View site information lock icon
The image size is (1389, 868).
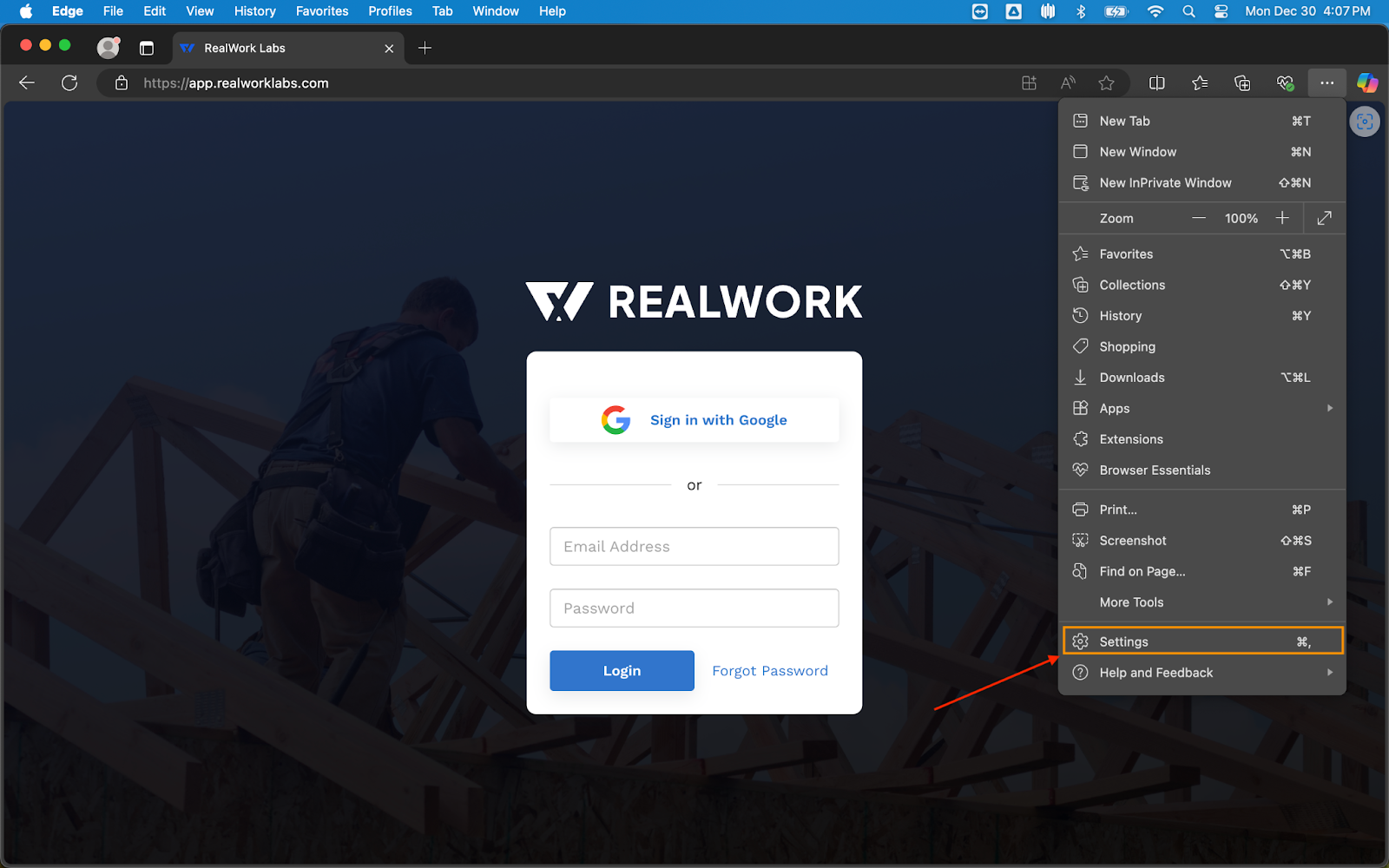(x=122, y=83)
